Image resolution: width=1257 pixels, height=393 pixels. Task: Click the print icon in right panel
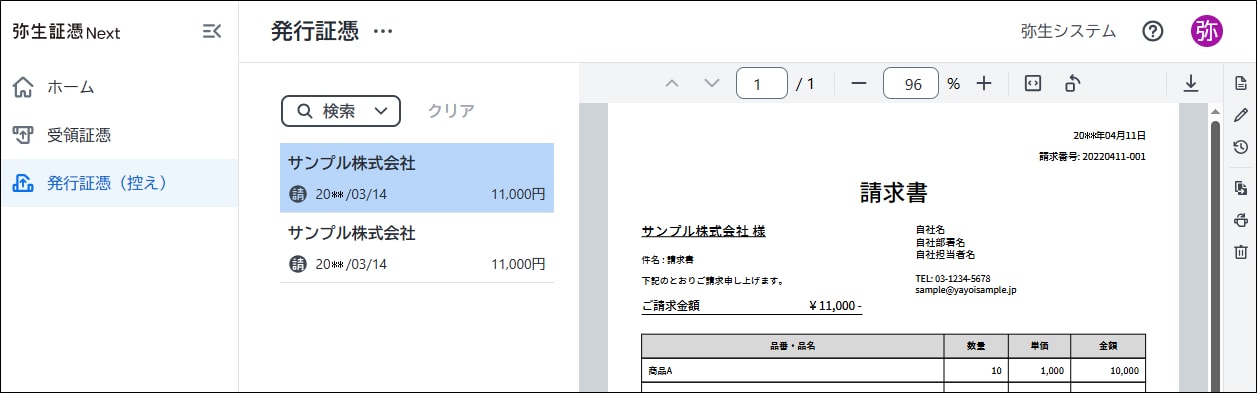tap(1241, 220)
